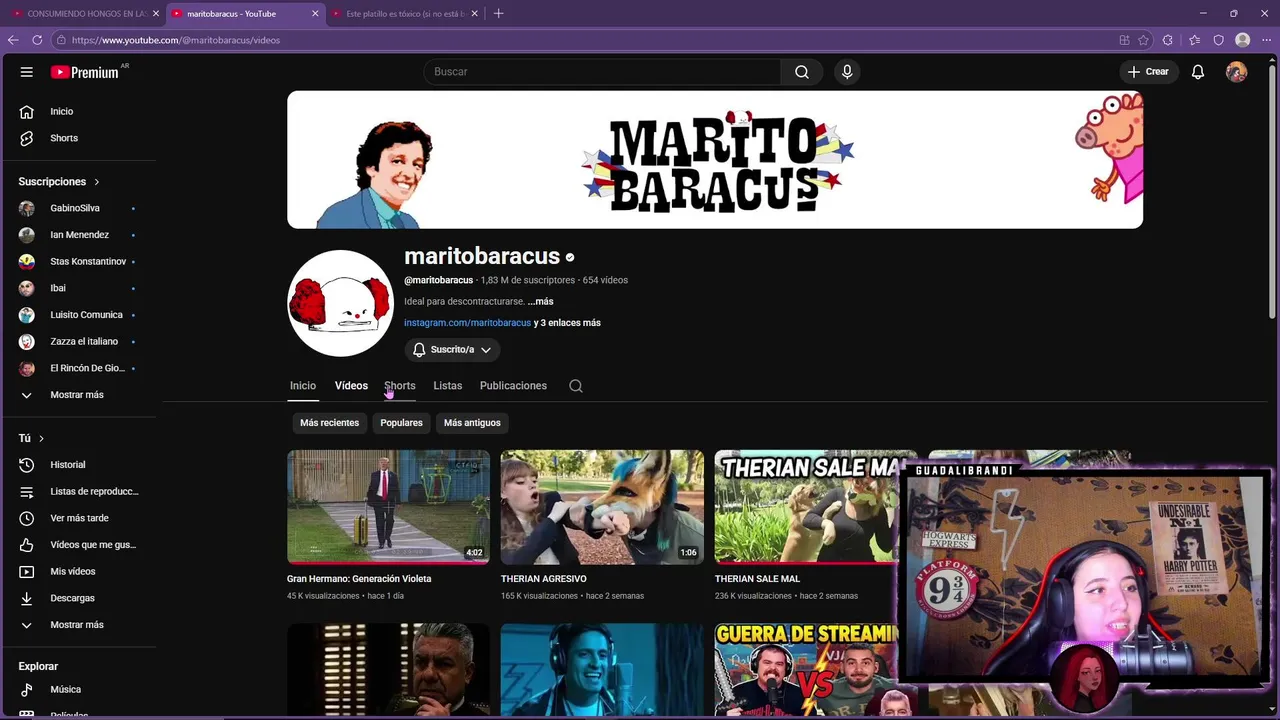Viewport: 1280px width, 720px height.
Task: Click the address bar URL
Action: pos(176,40)
